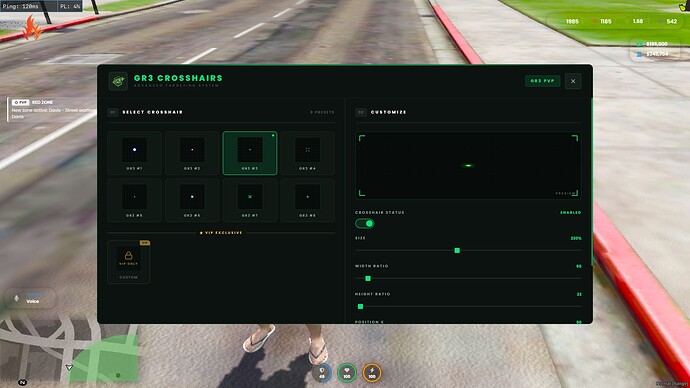Click the Size percentage value
The image size is (690, 388).
click(576, 238)
